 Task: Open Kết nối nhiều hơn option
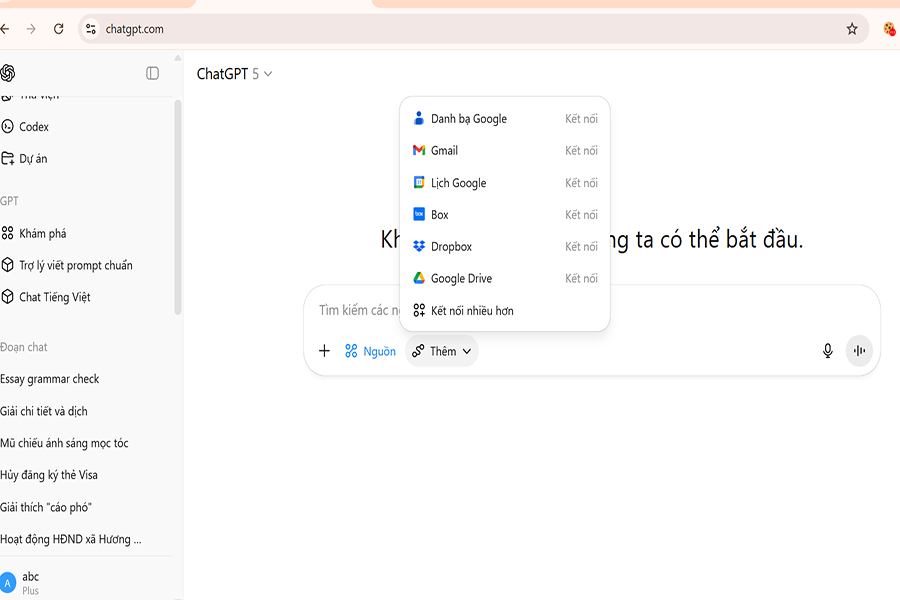471,311
